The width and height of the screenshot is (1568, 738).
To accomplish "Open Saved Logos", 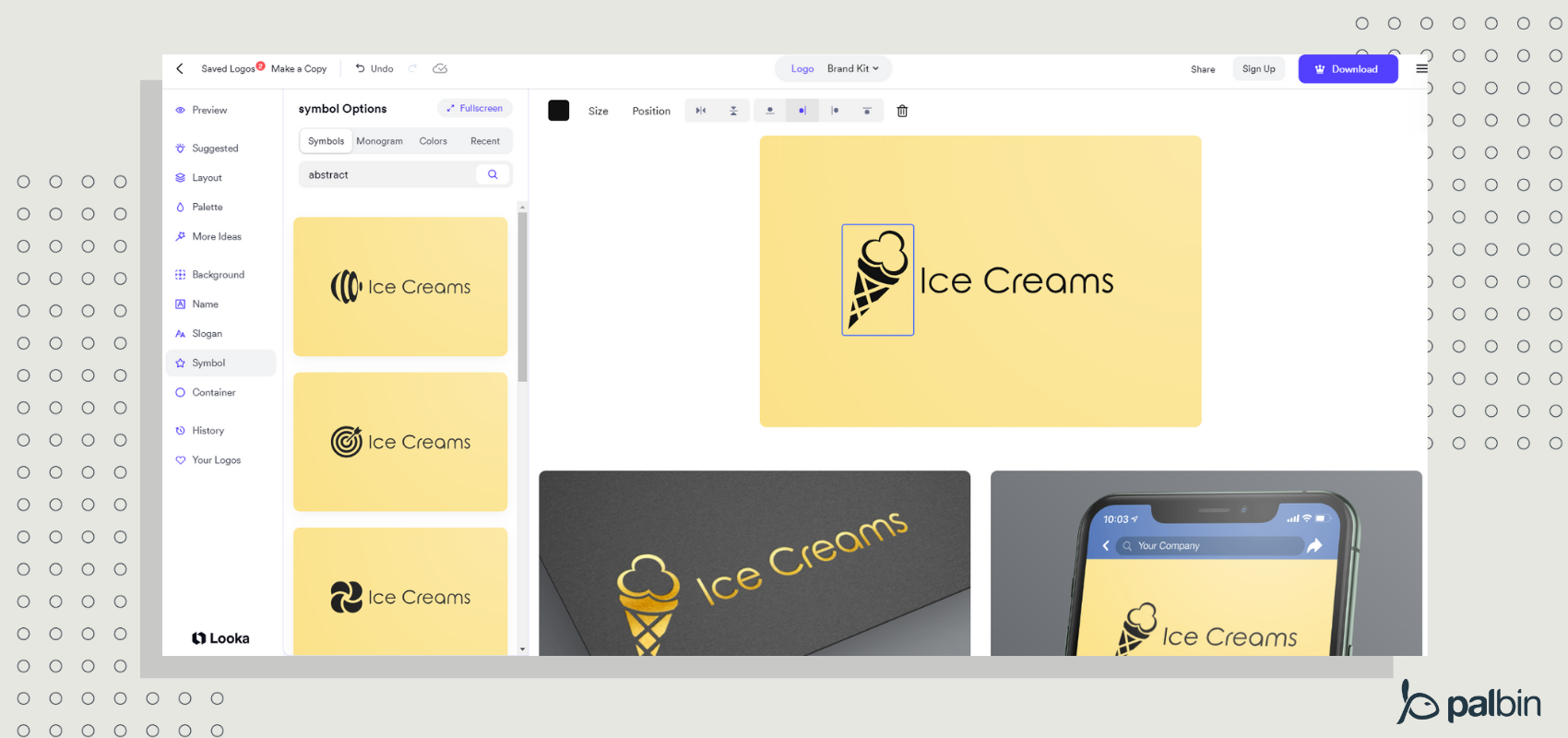I will click(x=228, y=69).
